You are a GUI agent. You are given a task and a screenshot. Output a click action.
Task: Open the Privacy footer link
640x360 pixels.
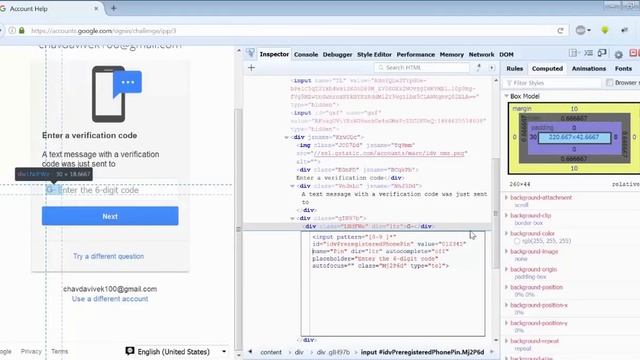tap(31, 351)
